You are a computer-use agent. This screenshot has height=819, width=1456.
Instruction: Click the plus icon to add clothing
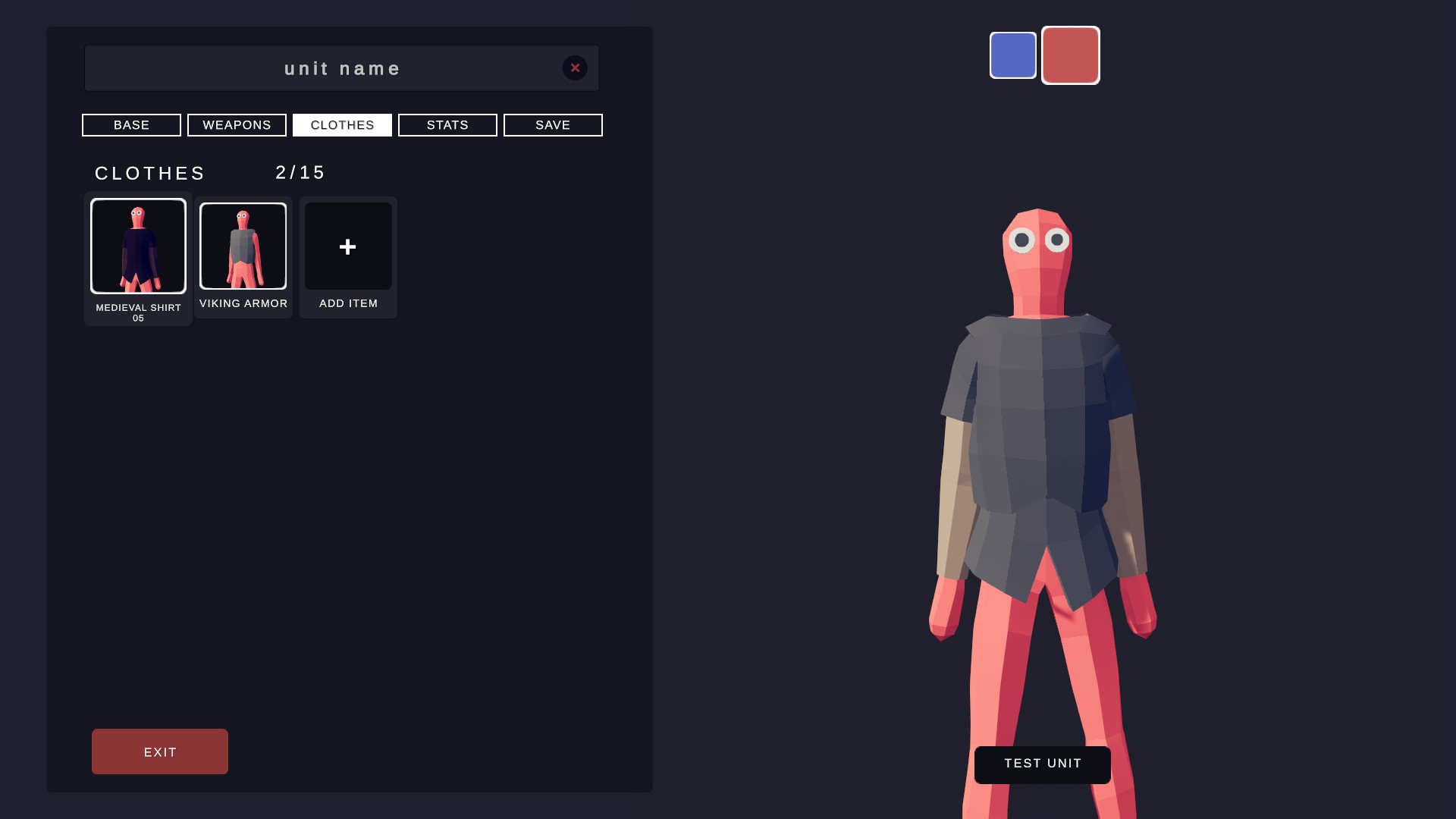[348, 246]
